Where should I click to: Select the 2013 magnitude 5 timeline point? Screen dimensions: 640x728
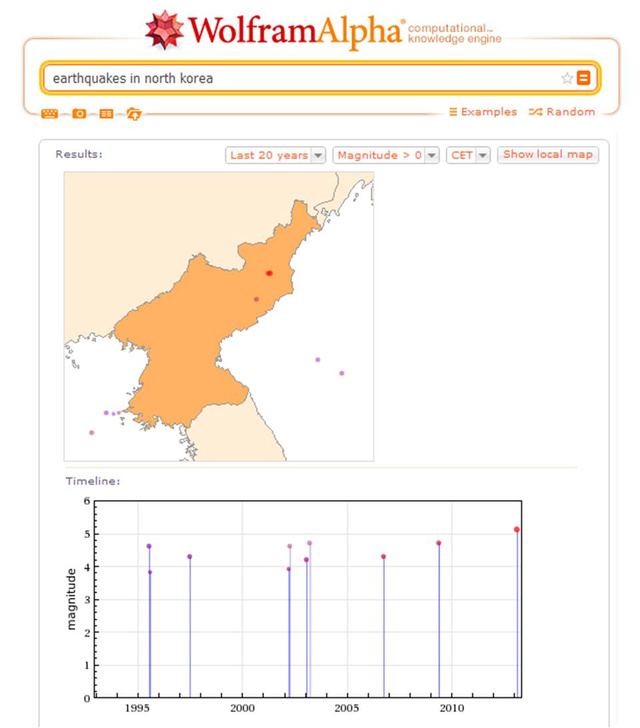pyautogui.click(x=517, y=529)
